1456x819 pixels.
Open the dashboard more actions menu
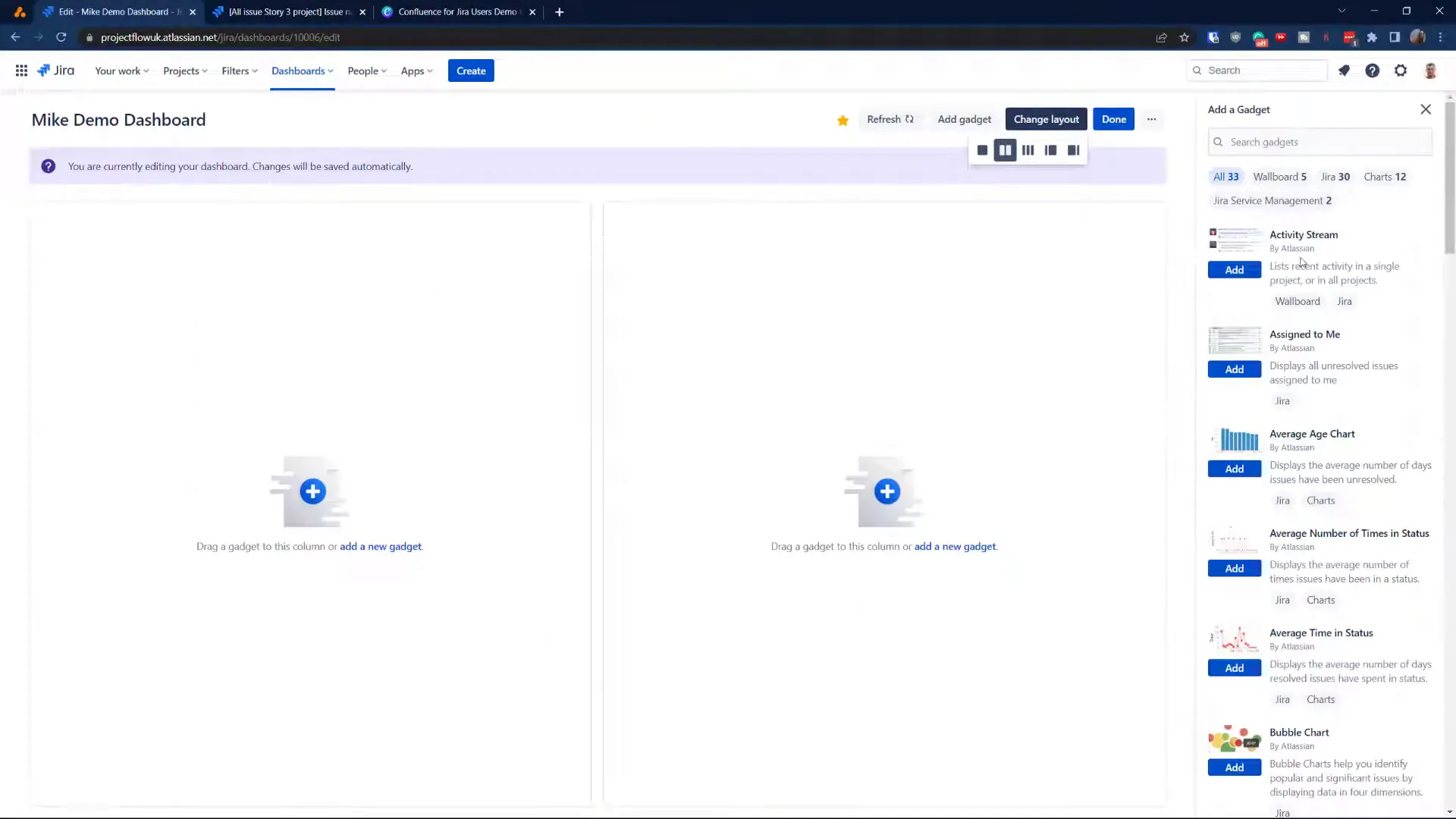tap(1151, 119)
